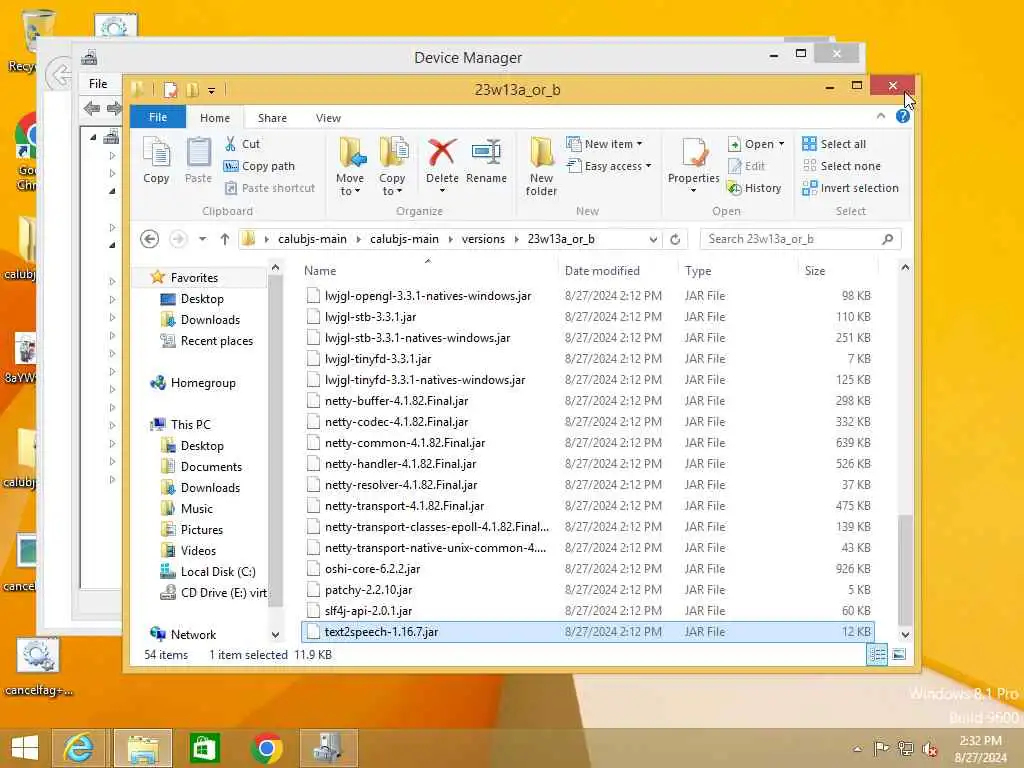
Task: Open Windows Store from taskbar
Action: click(x=204, y=748)
